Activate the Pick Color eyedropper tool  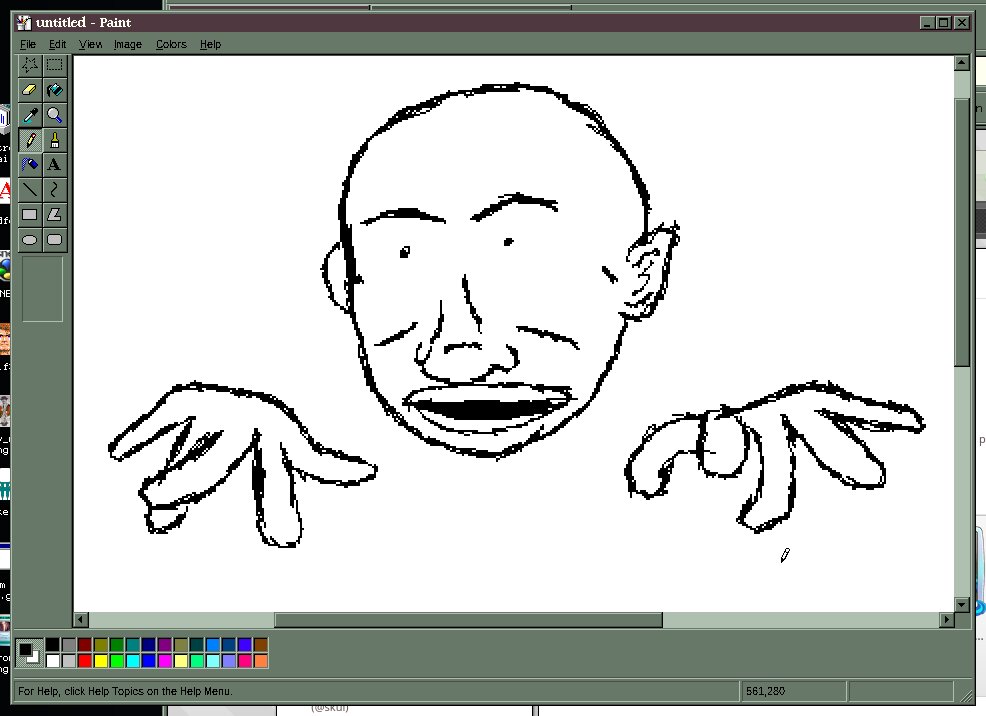pos(30,115)
